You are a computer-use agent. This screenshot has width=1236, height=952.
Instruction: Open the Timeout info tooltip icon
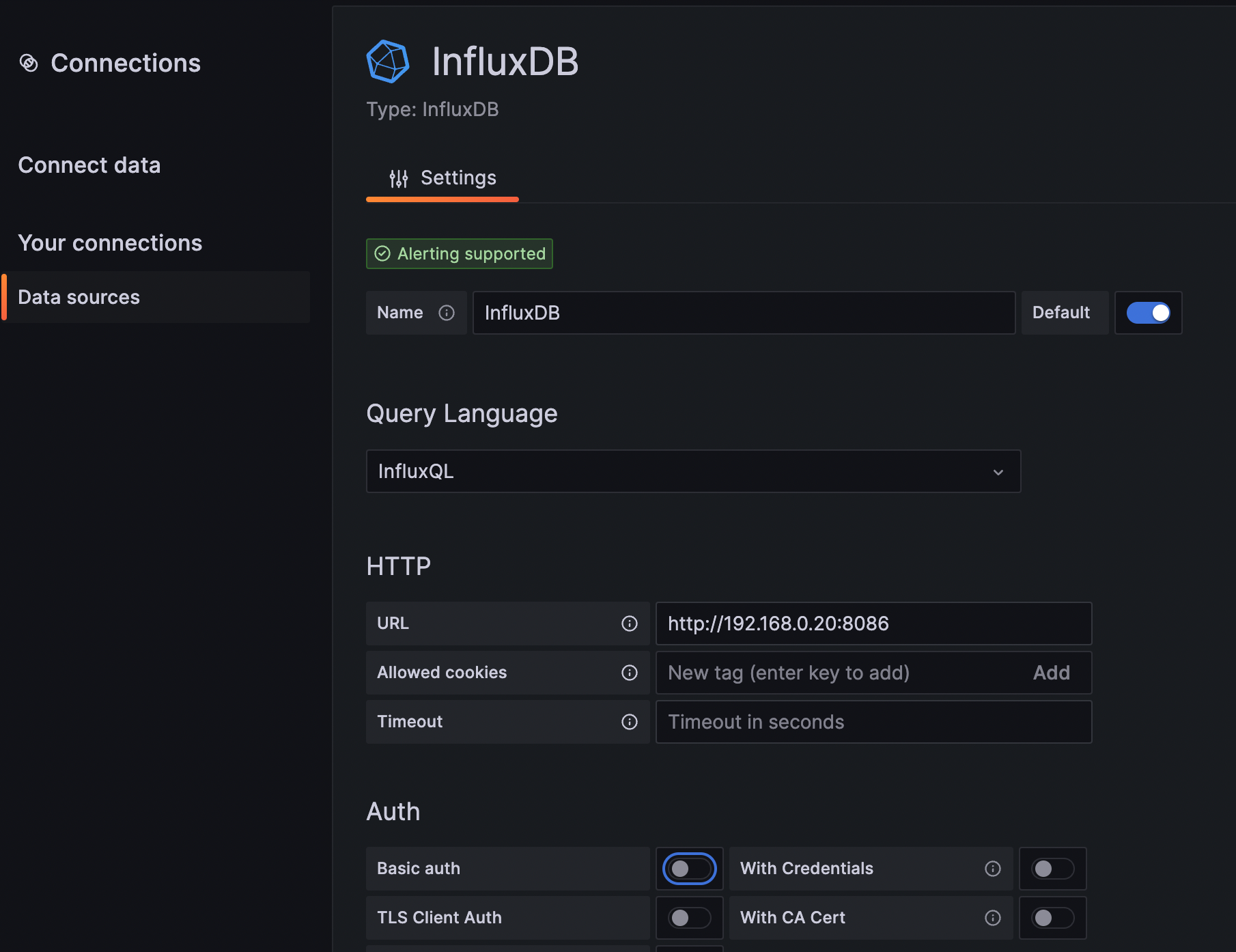[630, 722]
